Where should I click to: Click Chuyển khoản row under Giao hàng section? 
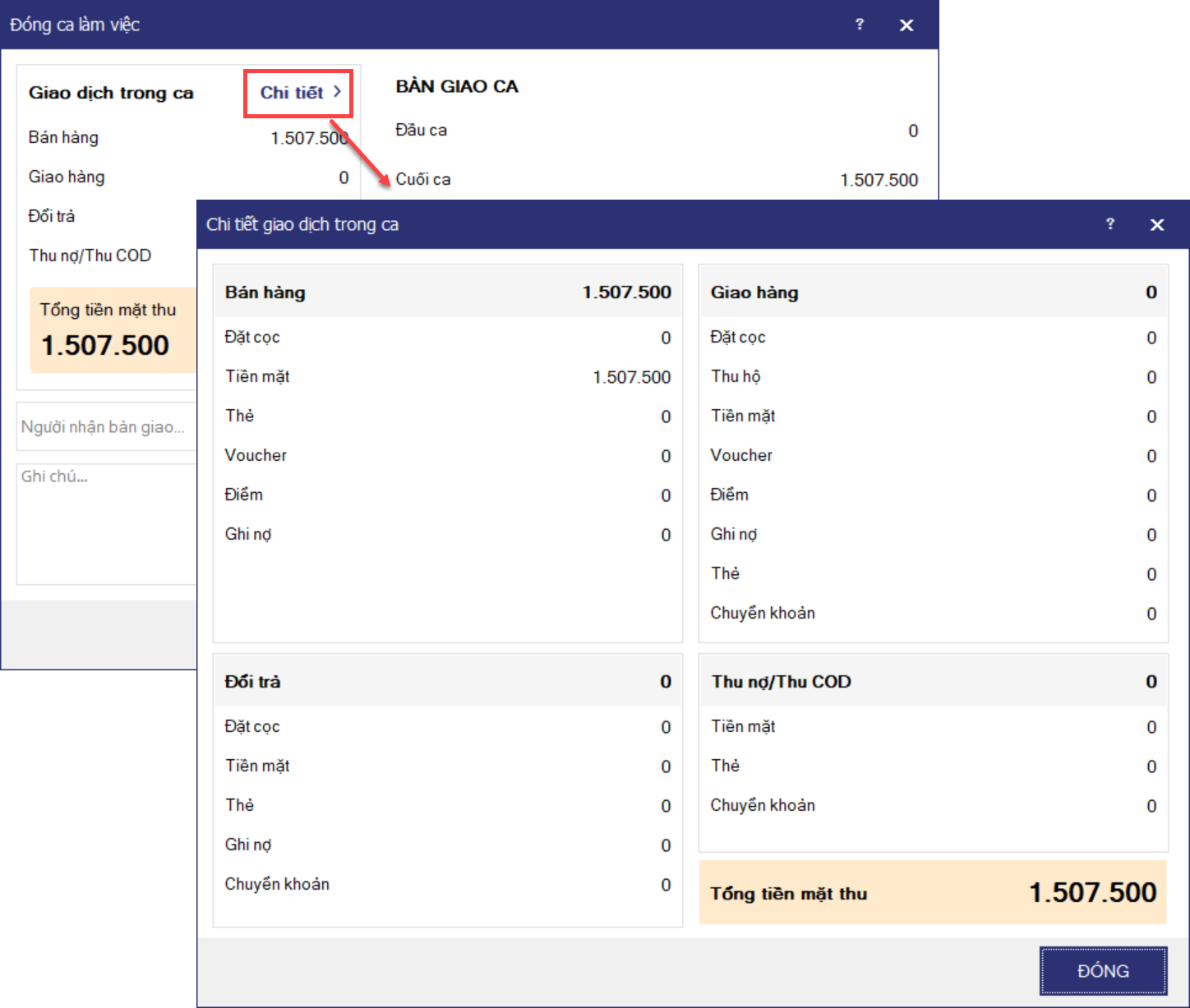pos(934,614)
